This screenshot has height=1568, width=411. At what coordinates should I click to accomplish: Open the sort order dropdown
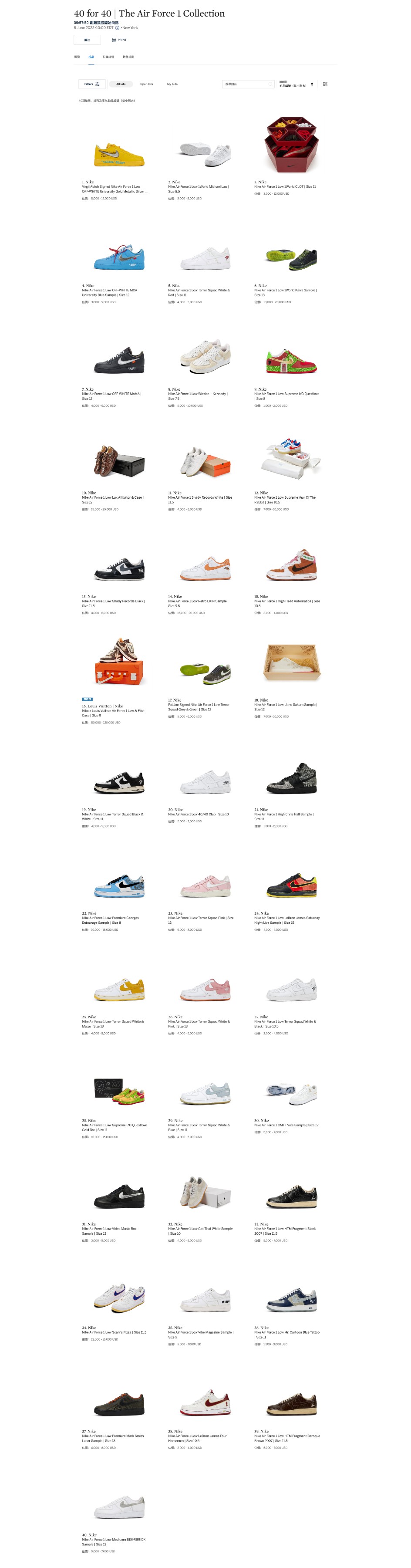(296, 84)
